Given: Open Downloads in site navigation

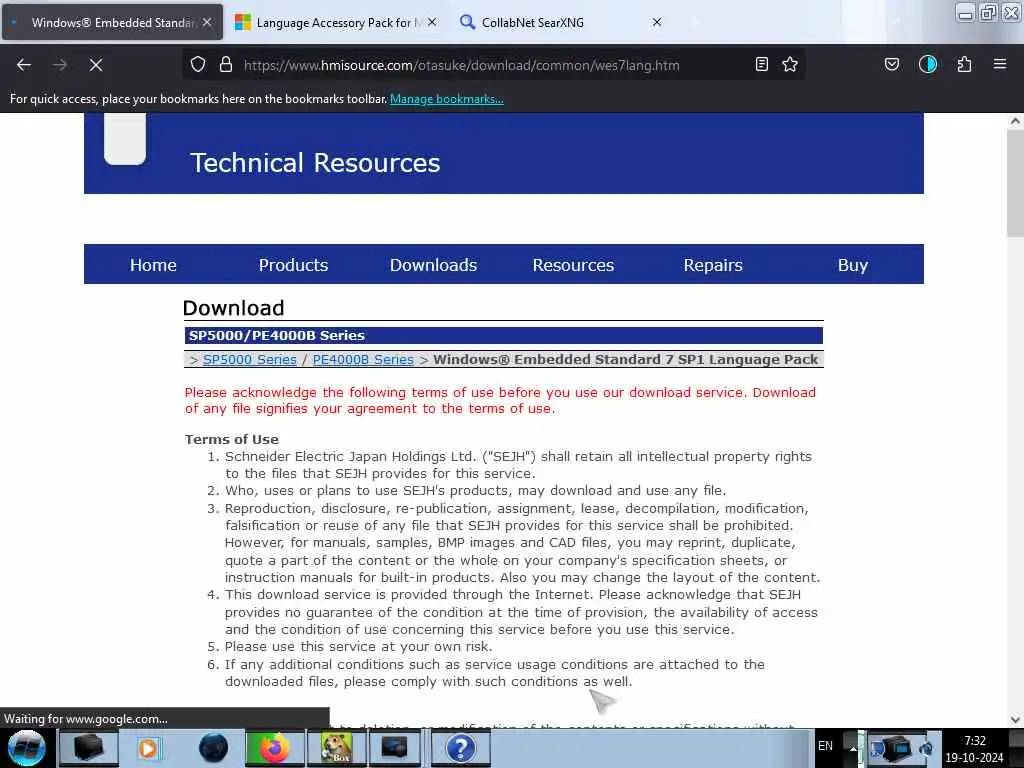Looking at the screenshot, I should tap(433, 265).
